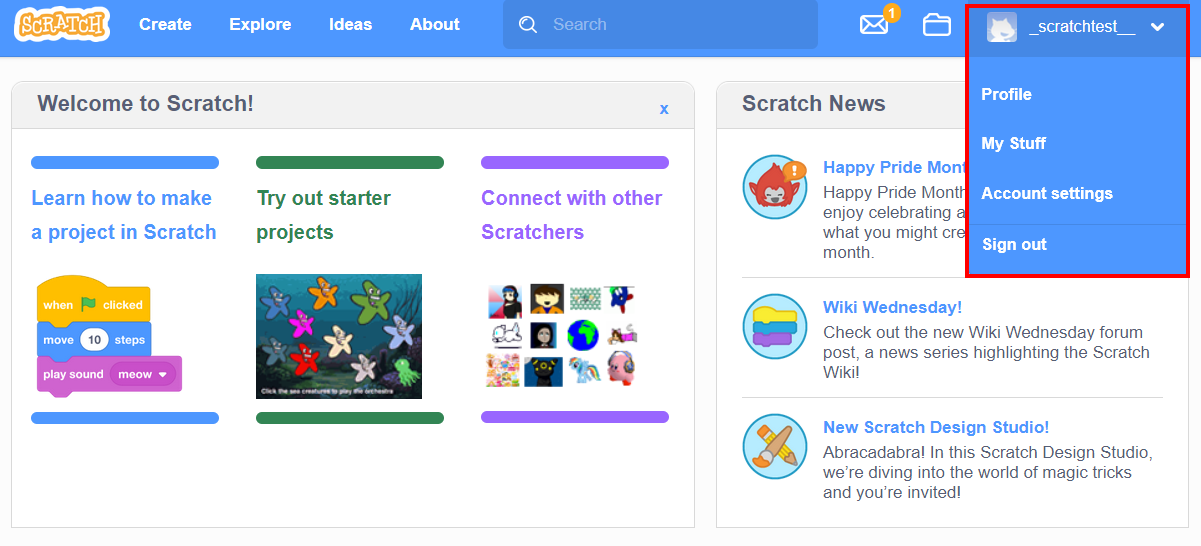Choose Sign out in the account menu

pos(1014,244)
